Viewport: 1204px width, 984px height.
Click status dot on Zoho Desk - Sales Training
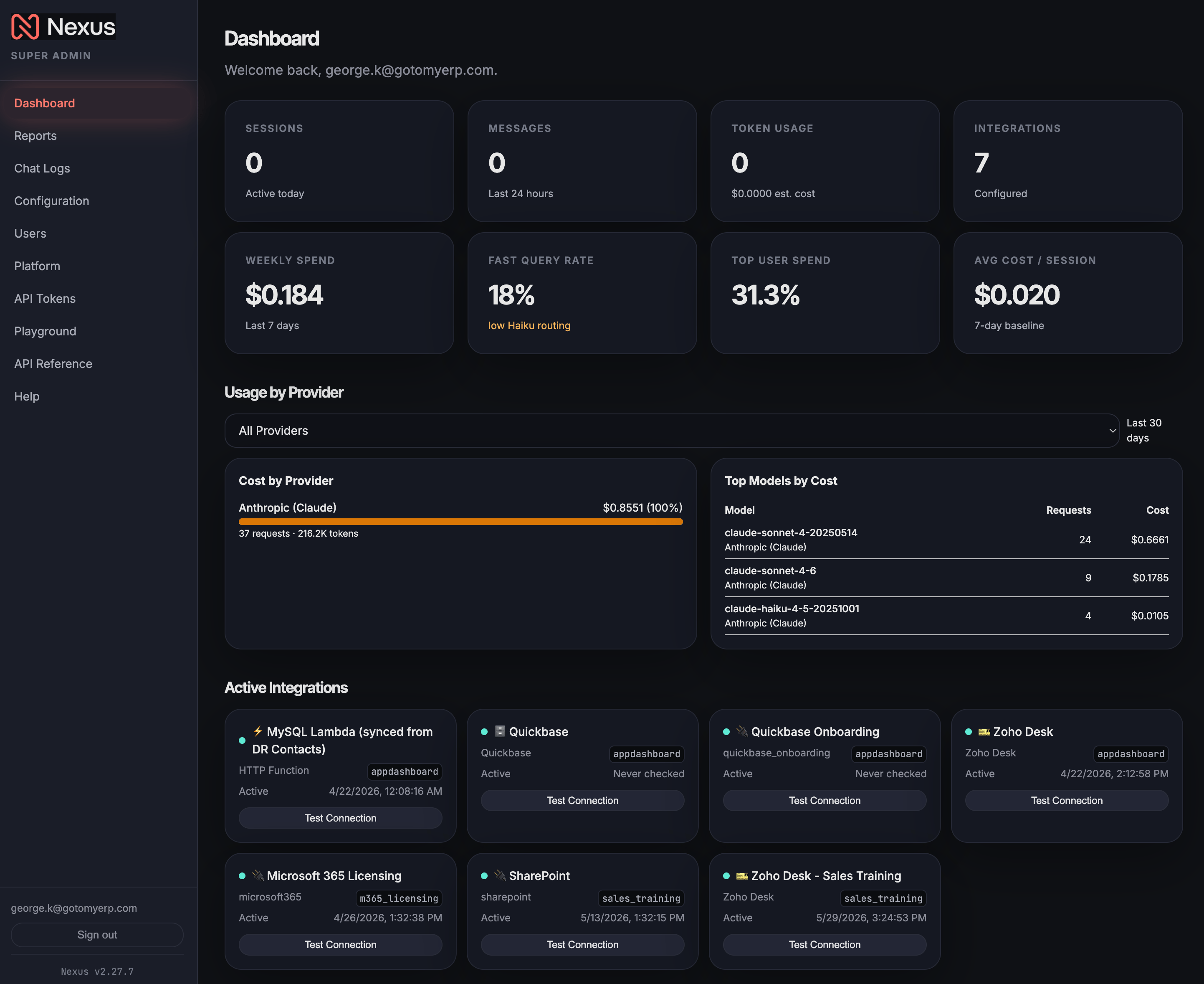[x=726, y=876]
